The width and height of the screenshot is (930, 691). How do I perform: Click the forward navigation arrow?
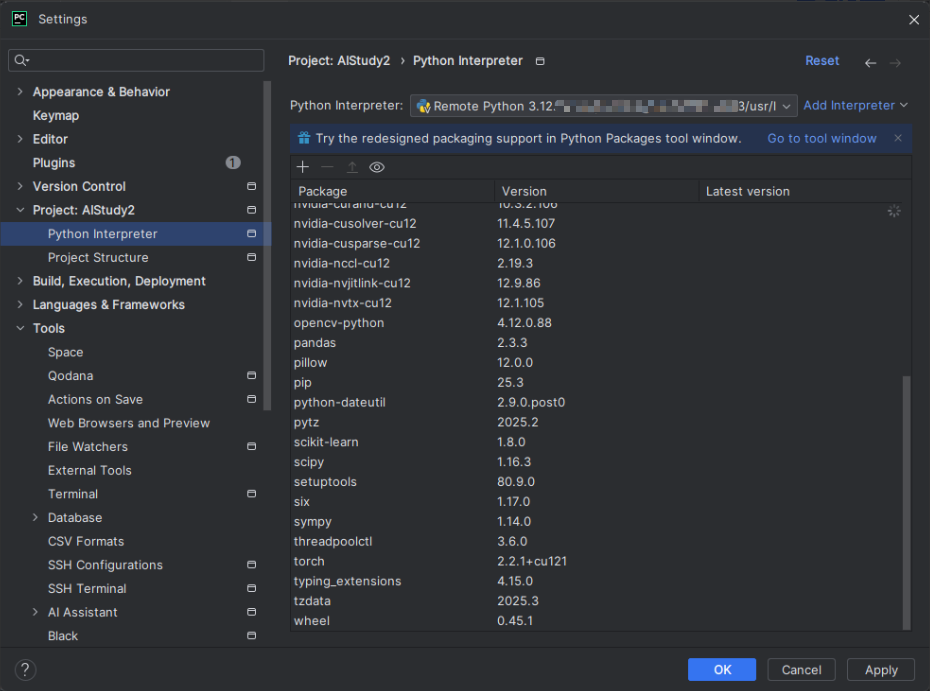click(895, 62)
